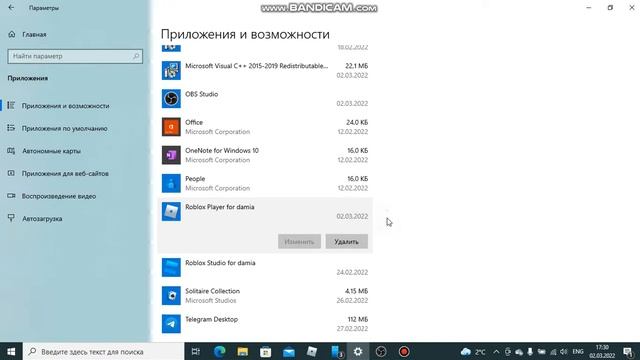Click the OneNote for Windows 10 icon
The height and width of the screenshot is (360, 640).
coord(171,155)
